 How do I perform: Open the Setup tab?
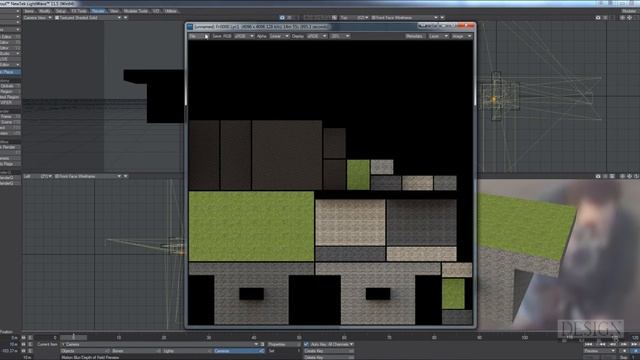pyautogui.click(x=61, y=11)
